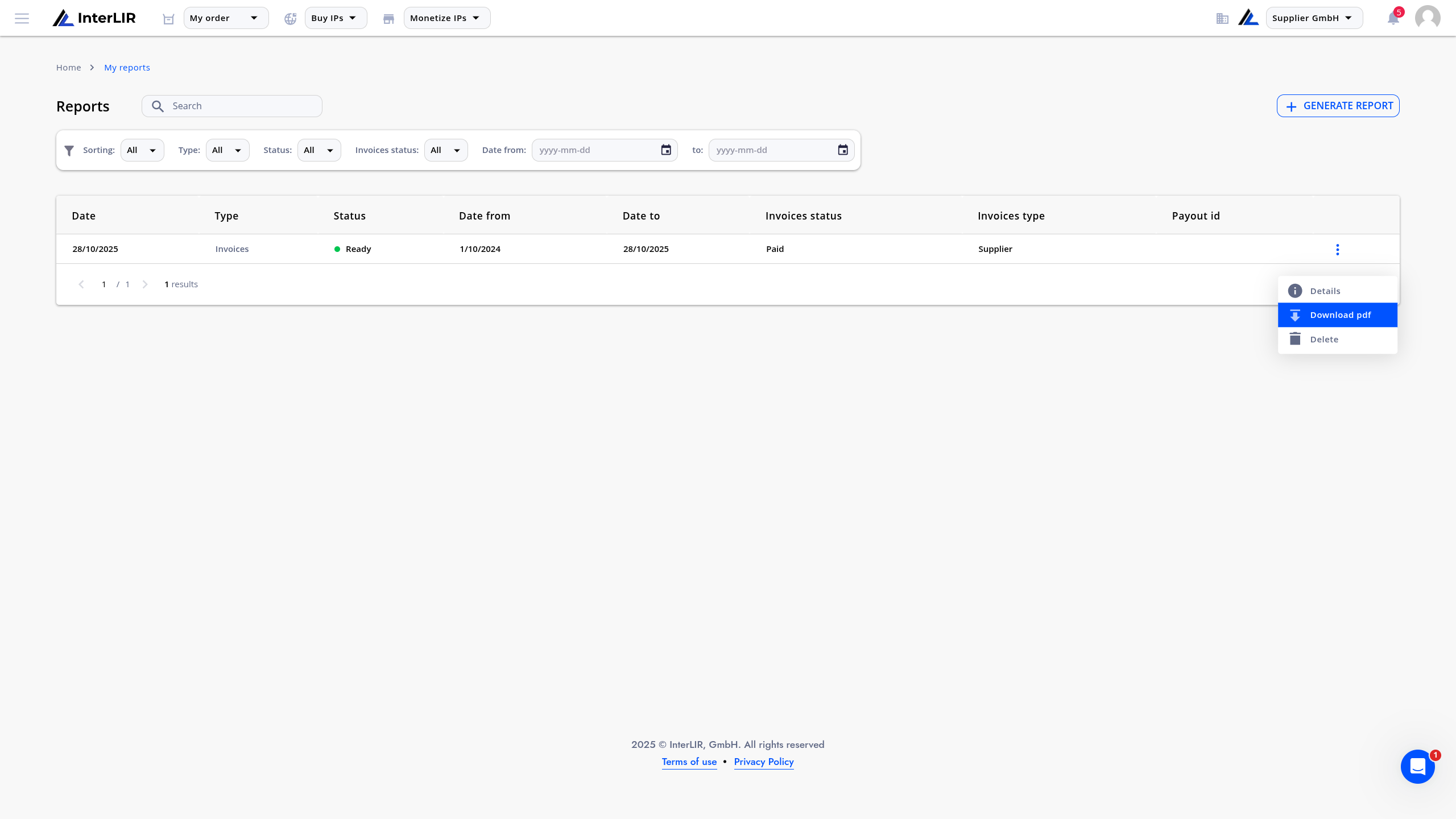Open the hamburger navigation menu
Image resolution: width=1456 pixels, height=819 pixels.
[22, 18]
